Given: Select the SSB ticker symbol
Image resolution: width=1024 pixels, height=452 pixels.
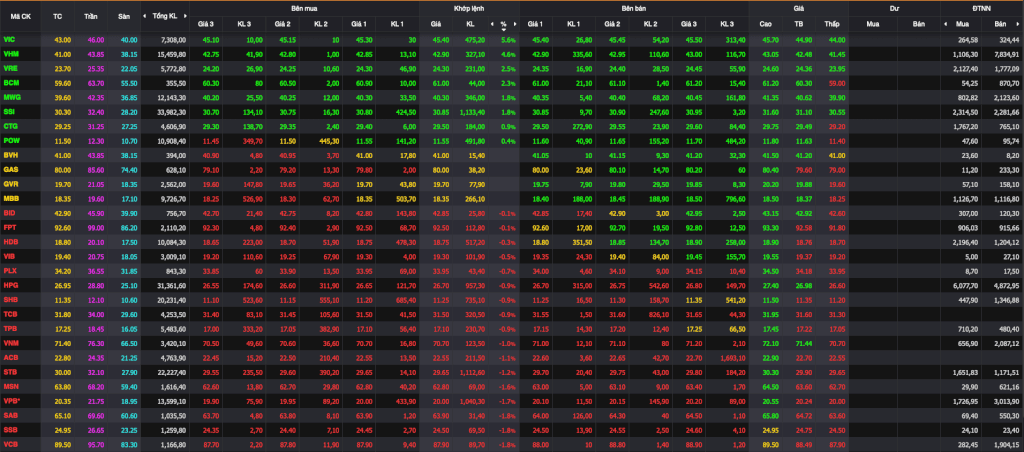Looking at the screenshot, I should tap(10, 428).
